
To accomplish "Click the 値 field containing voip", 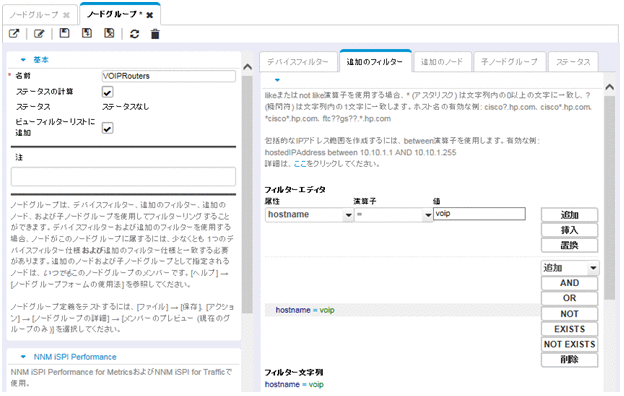I will [x=479, y=214].
